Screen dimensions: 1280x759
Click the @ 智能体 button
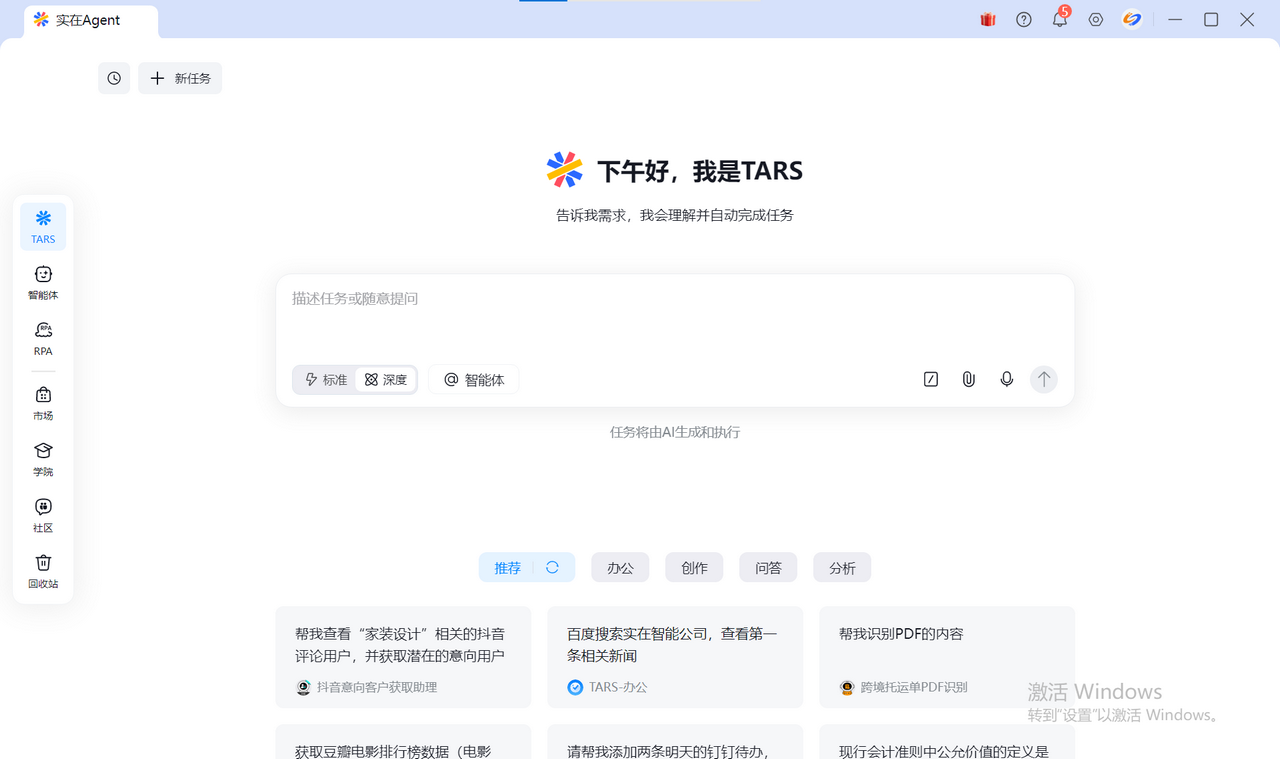474,380
